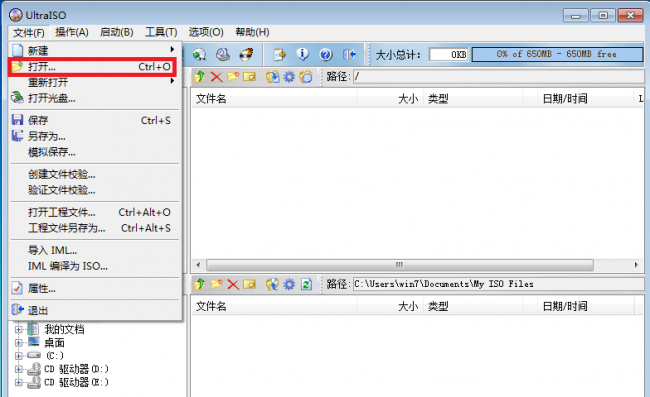
Task: Click the burn CD image flaming disc icon
Action: [x=247, y=54]
